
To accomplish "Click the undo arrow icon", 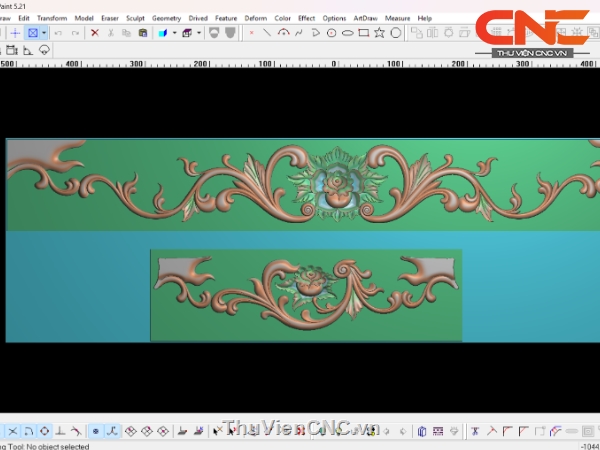I will click(x=58, y=33).
